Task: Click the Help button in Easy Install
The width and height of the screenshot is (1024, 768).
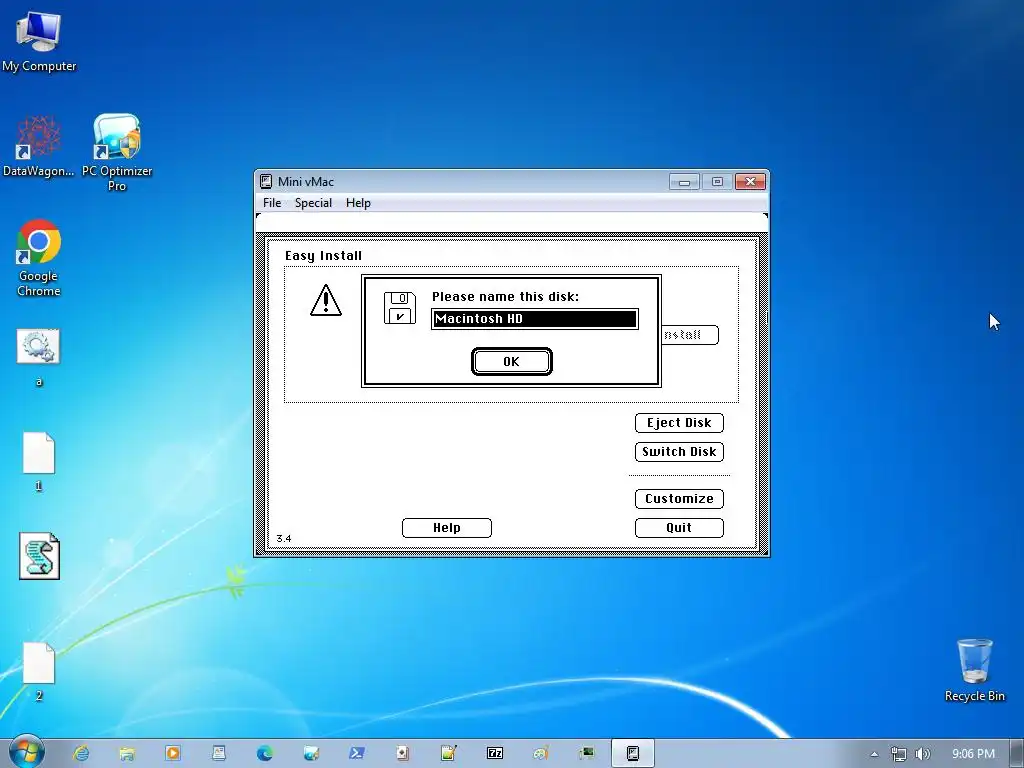Action: [447, 528]
